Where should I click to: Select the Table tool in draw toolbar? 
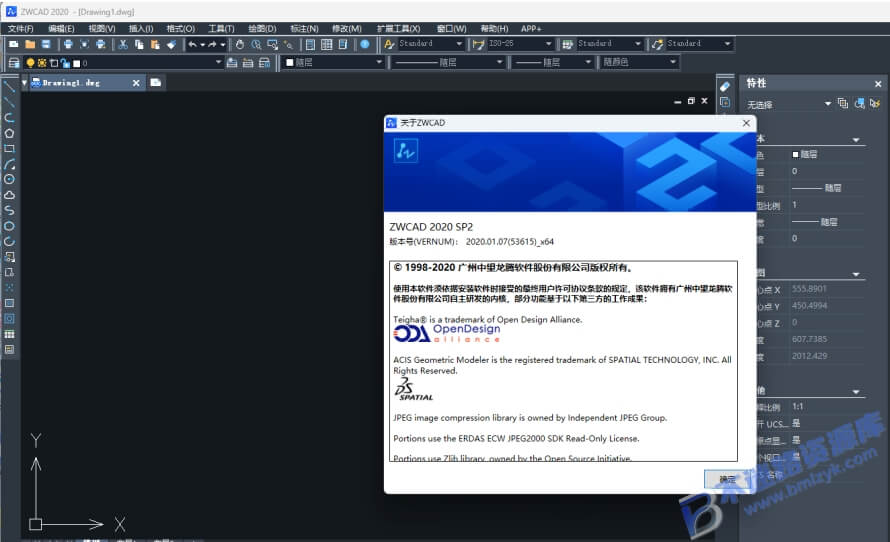(x=9, y=334)
